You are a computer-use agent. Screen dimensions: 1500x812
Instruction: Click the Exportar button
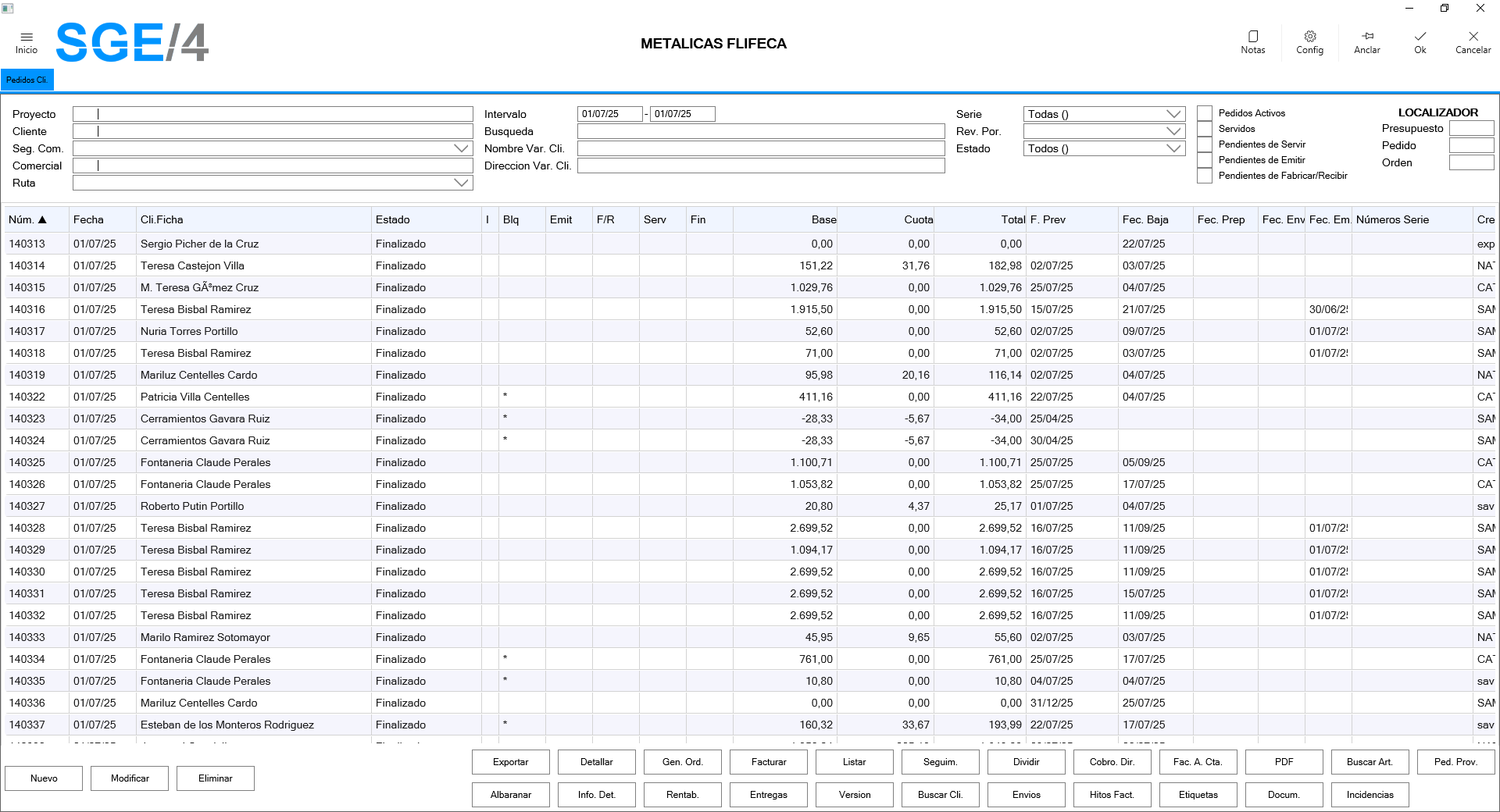coord(511,762)
